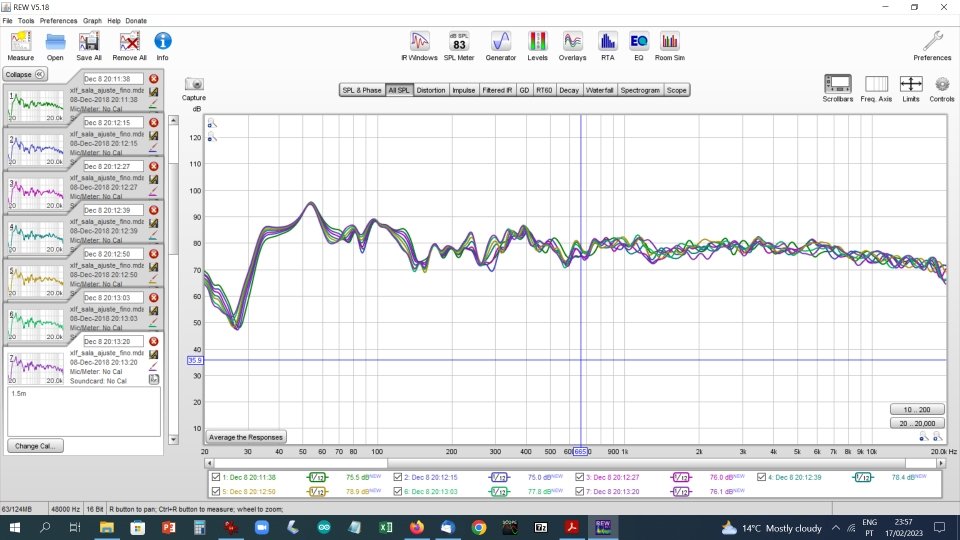
Task: Click measurement list scrollbar up arrow
Action: tap(173, 121)
